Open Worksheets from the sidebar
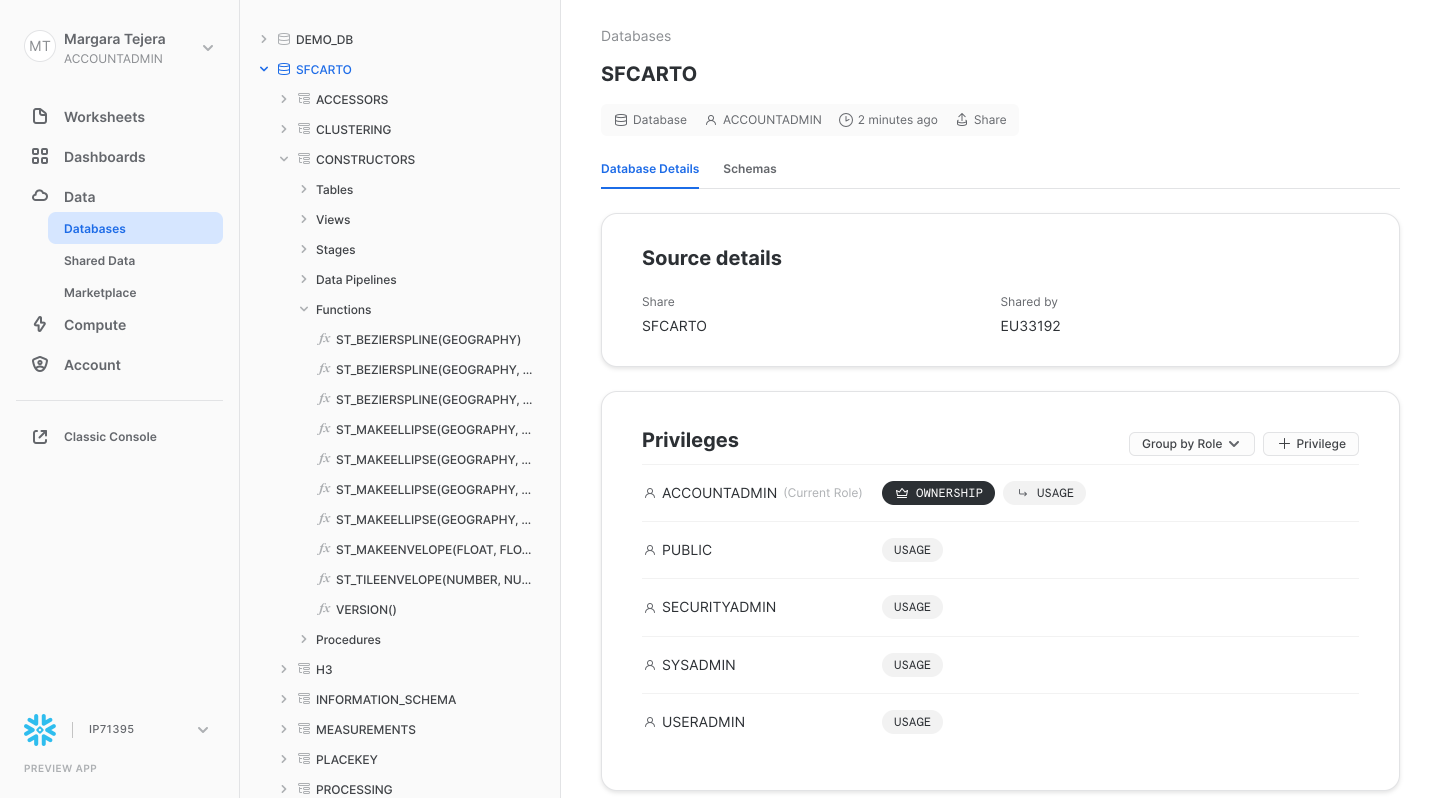Screen dimensions: 1440x798 click(x=104, y=117)
